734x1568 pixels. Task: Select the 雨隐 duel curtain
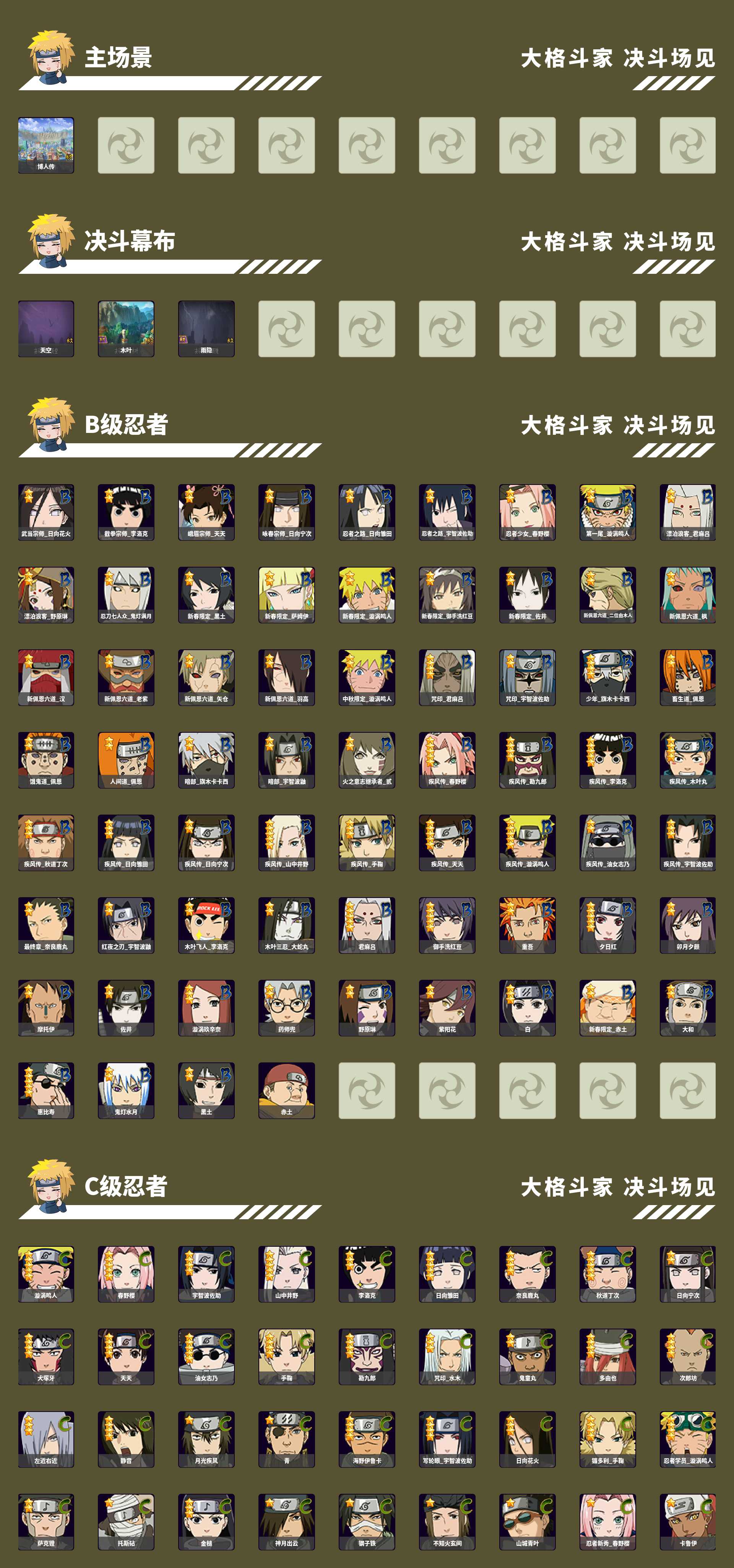click(206, 329)
